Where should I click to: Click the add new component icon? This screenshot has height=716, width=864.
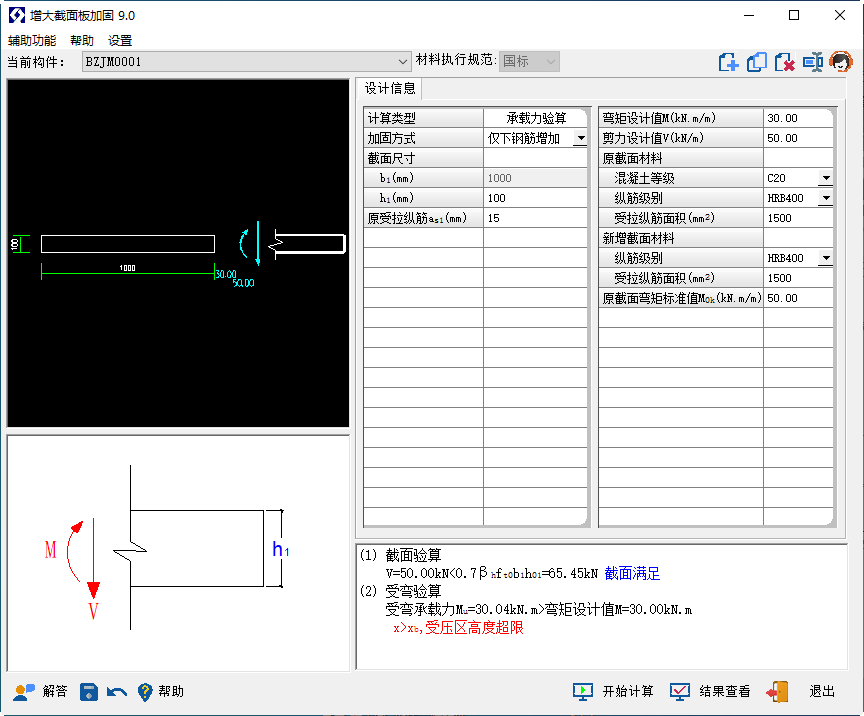[x=729, y=62]
